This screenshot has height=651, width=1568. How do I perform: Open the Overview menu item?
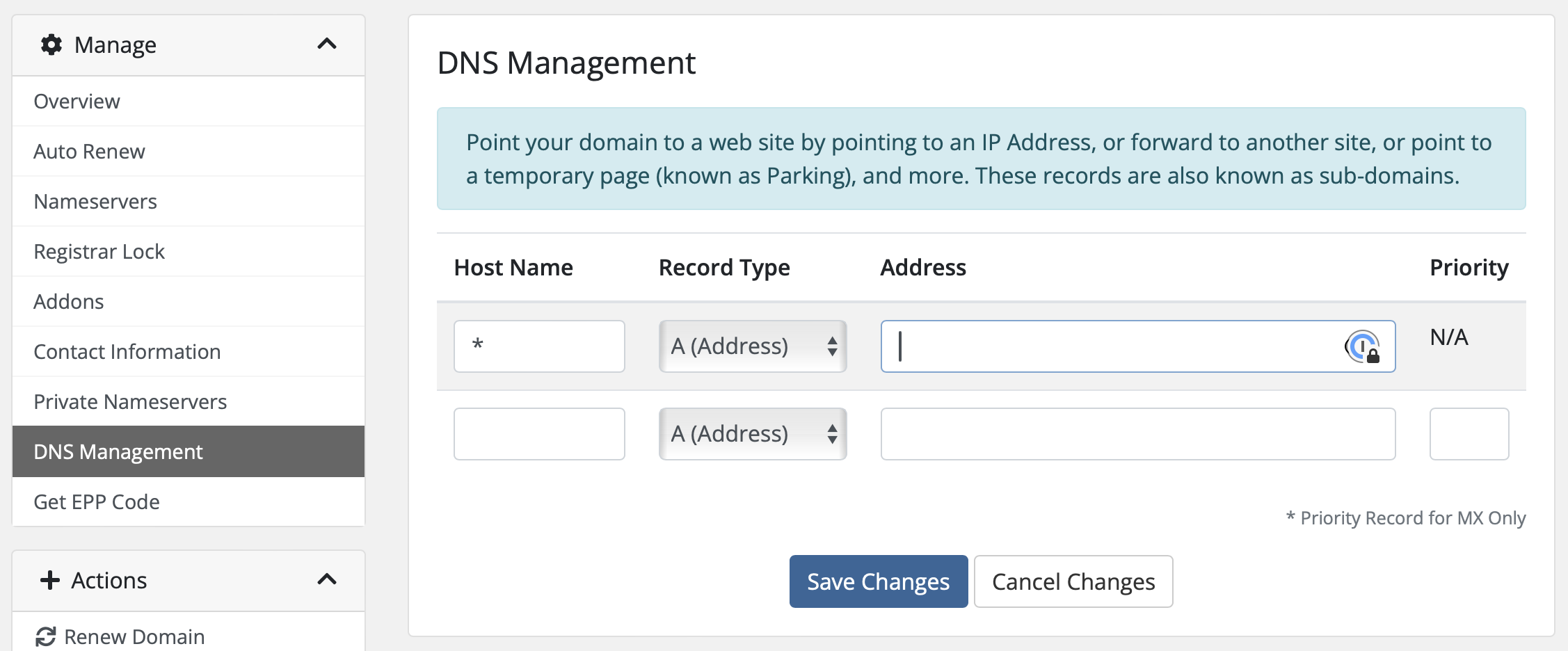[189, 102]
